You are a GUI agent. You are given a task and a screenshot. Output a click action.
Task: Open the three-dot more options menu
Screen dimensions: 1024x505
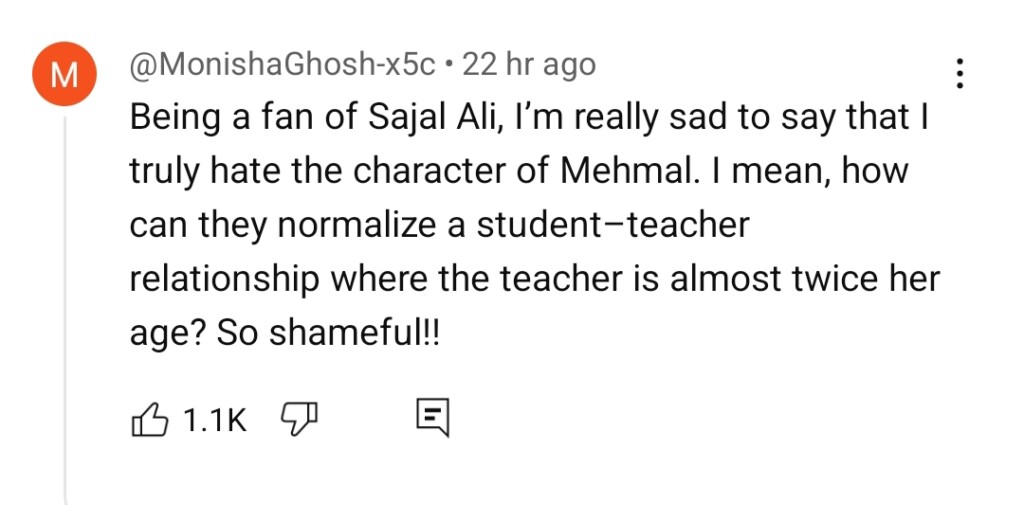click(x=960, y=74)
